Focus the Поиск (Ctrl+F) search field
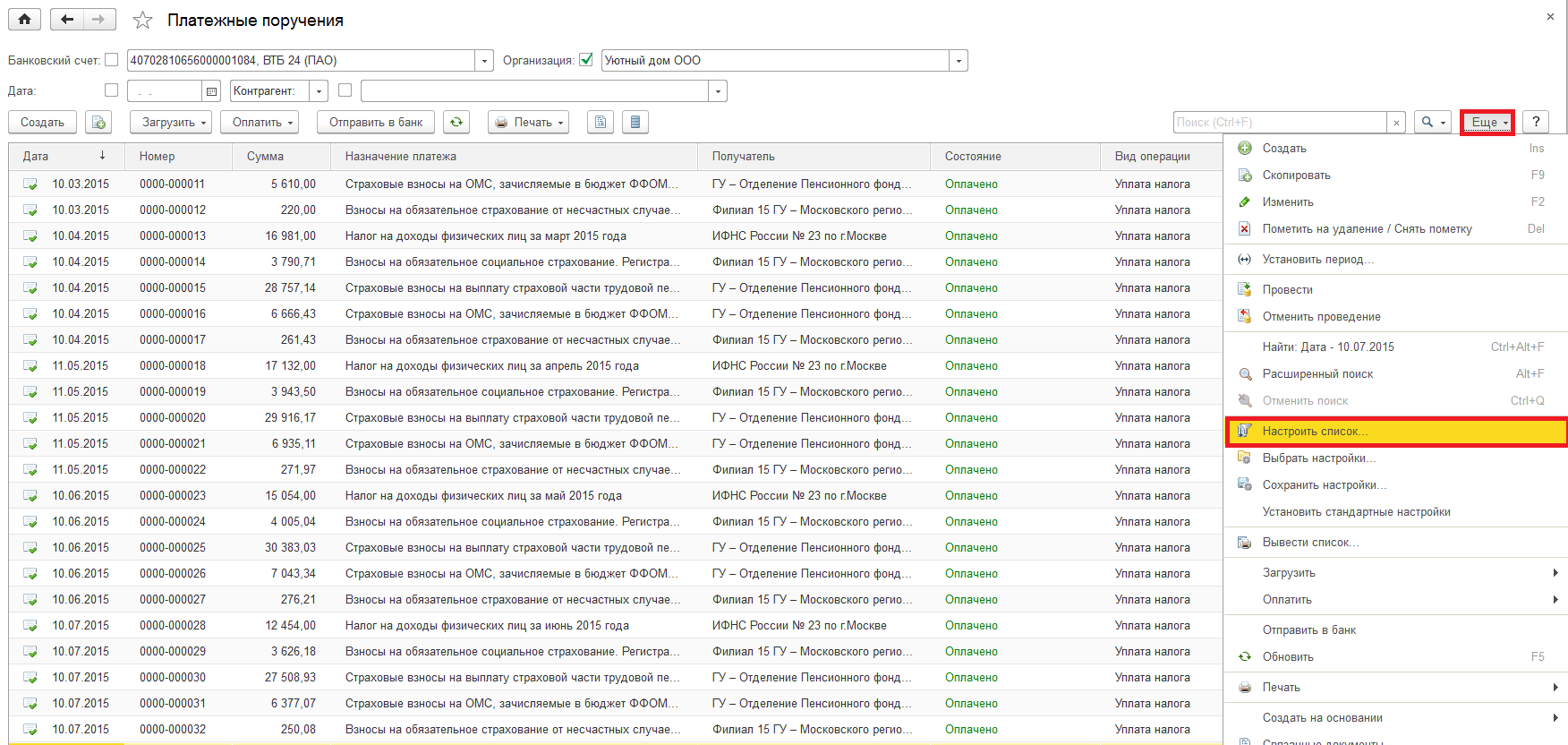Image resolution: width=1568 pixels, height=745 pixels. point(1280,123)
